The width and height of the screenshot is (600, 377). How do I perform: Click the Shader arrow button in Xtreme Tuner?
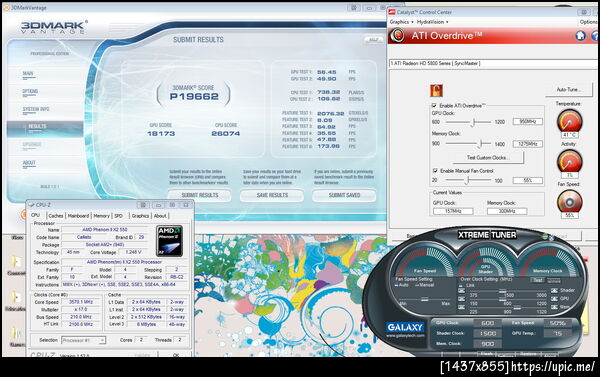554,291
